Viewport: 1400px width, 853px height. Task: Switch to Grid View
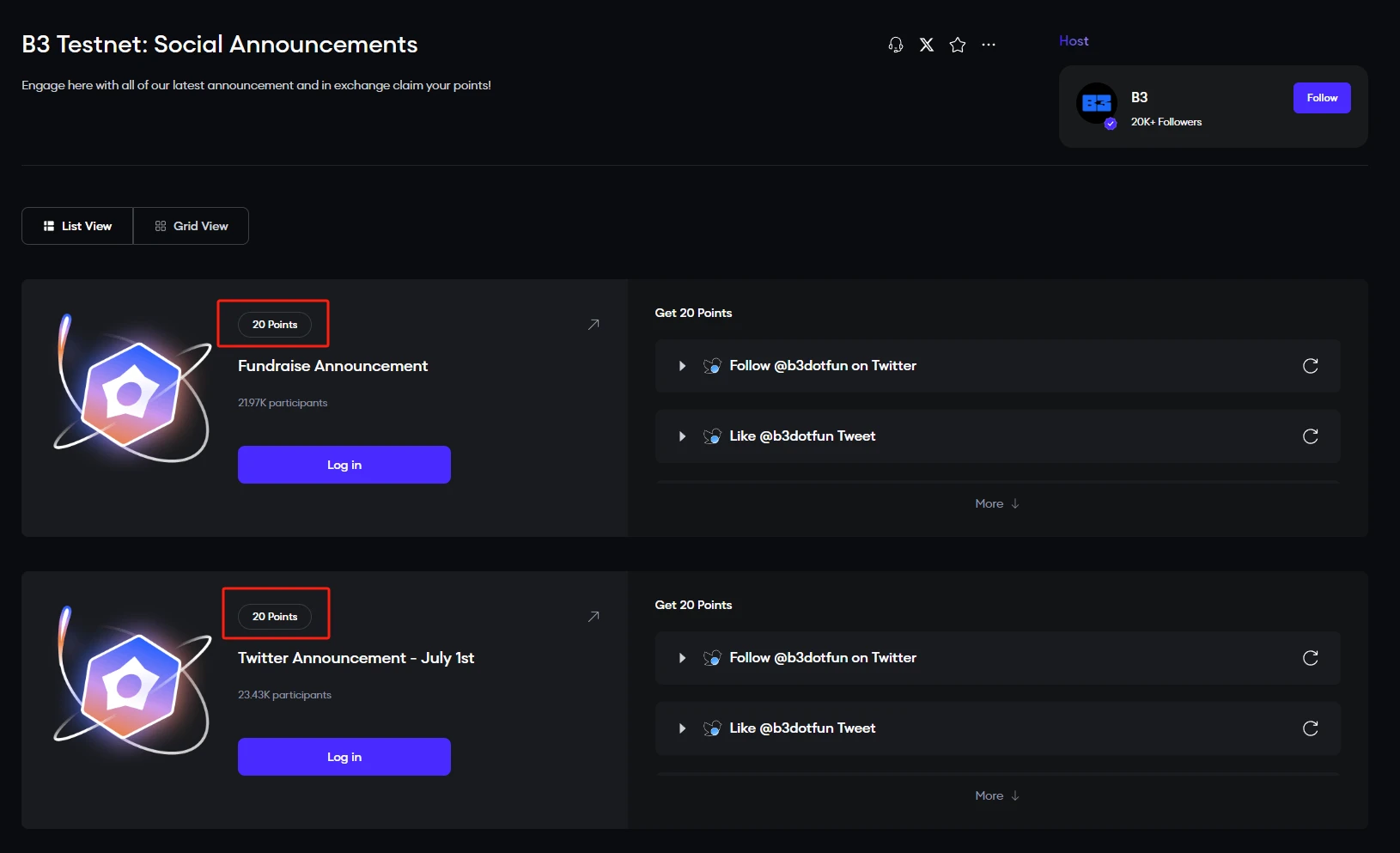(192, 226)
